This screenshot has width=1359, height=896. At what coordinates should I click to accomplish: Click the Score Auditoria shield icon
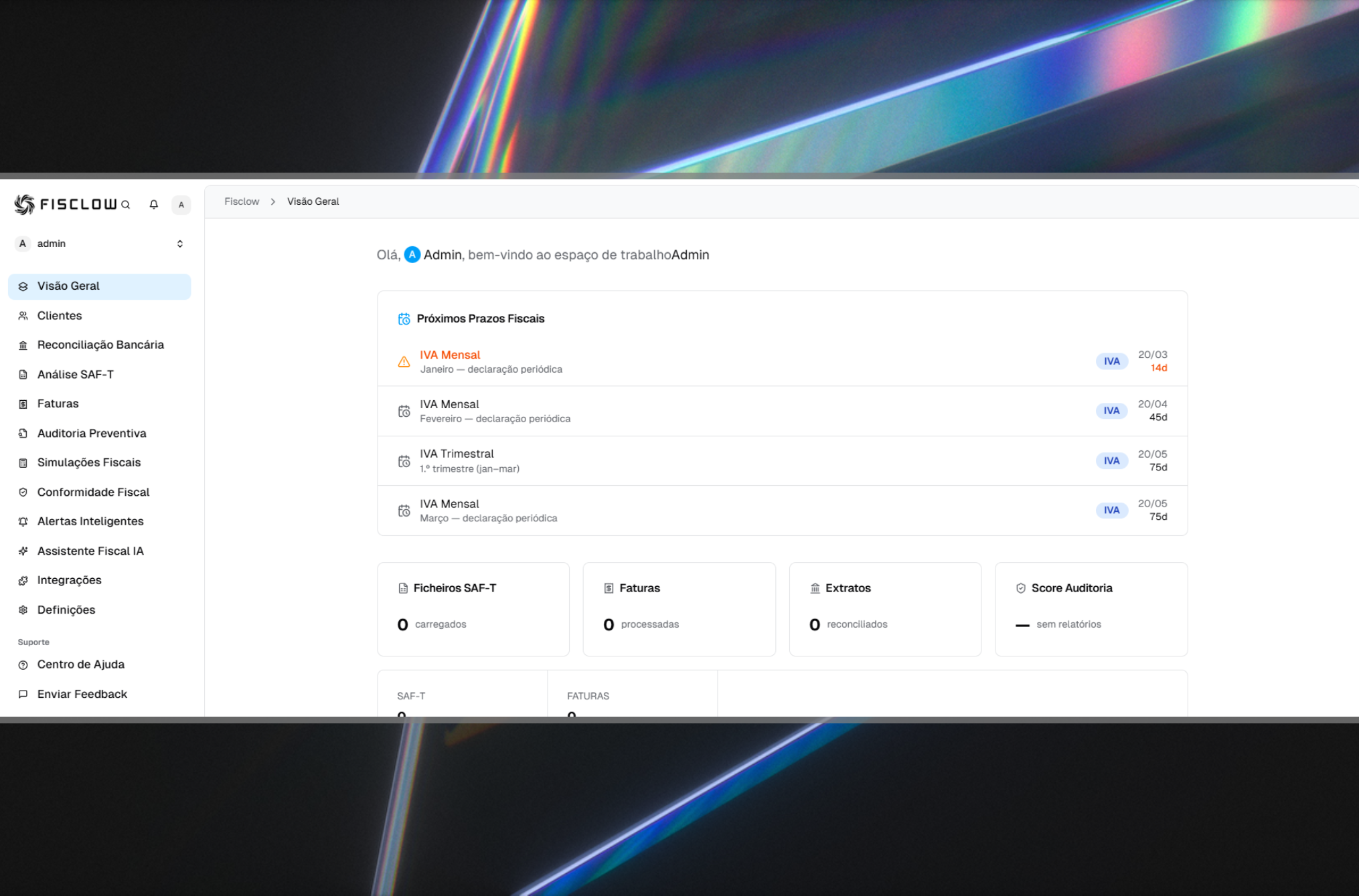click(1020, 588)
